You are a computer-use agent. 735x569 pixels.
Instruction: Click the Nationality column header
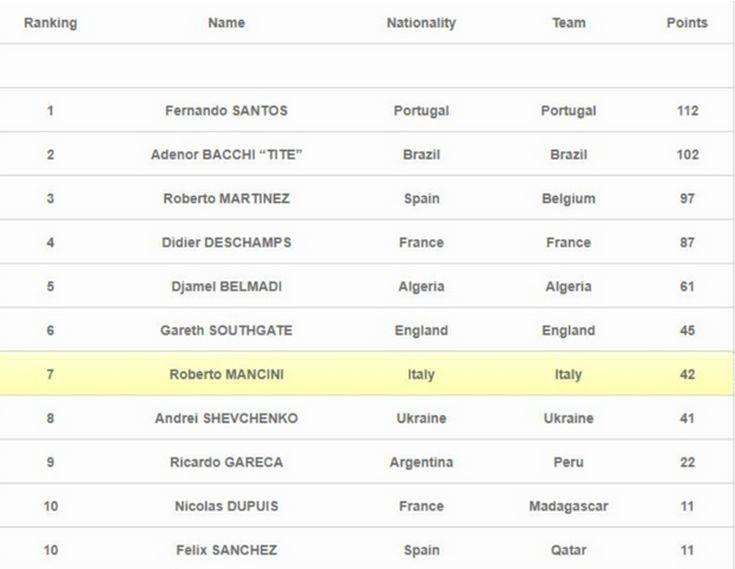tap(421, 22)
